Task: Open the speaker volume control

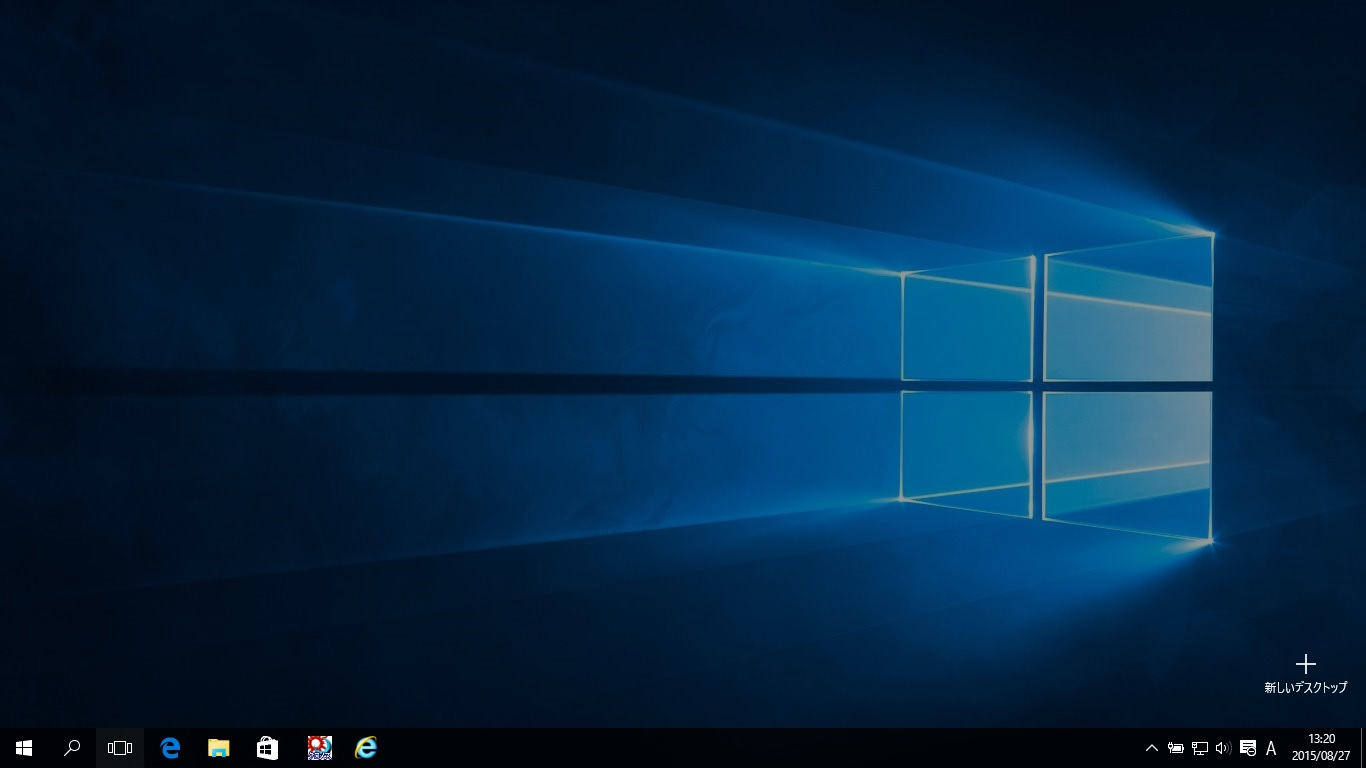Action: point(1223,748)
